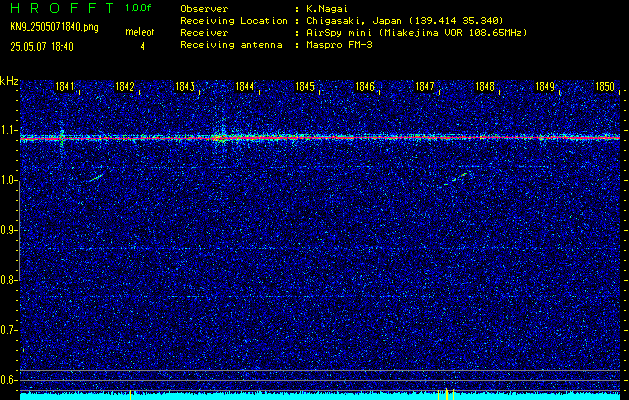
Task: Click the 1841 time marker
Action: tap(65, 87)
